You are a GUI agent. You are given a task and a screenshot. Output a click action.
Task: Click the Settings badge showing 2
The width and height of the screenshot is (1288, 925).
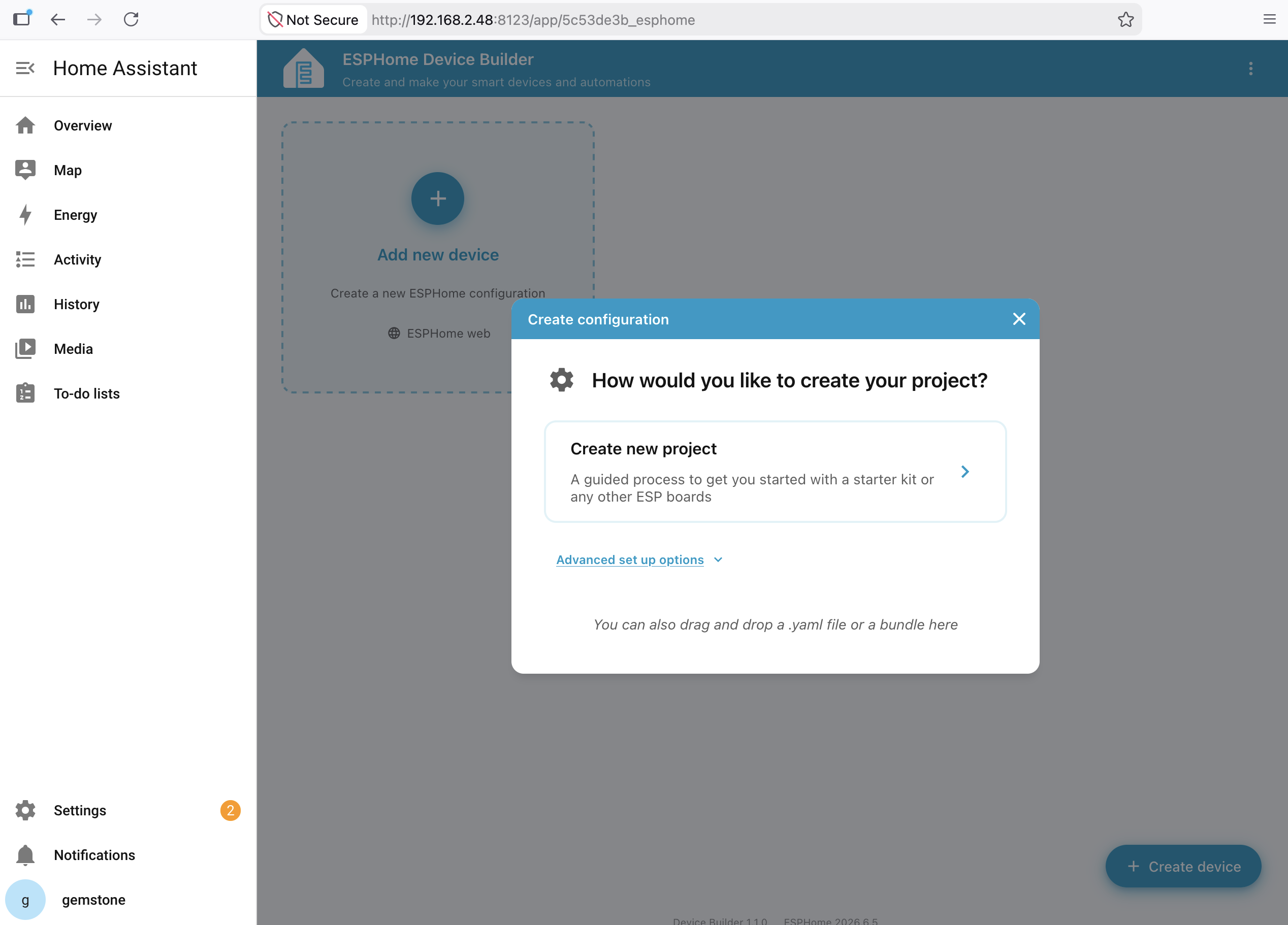pos(230,810)
